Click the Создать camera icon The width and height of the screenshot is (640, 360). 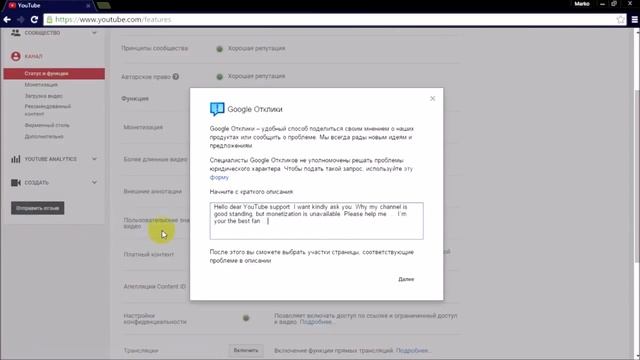pyautogui.click(x=16, y=182)
